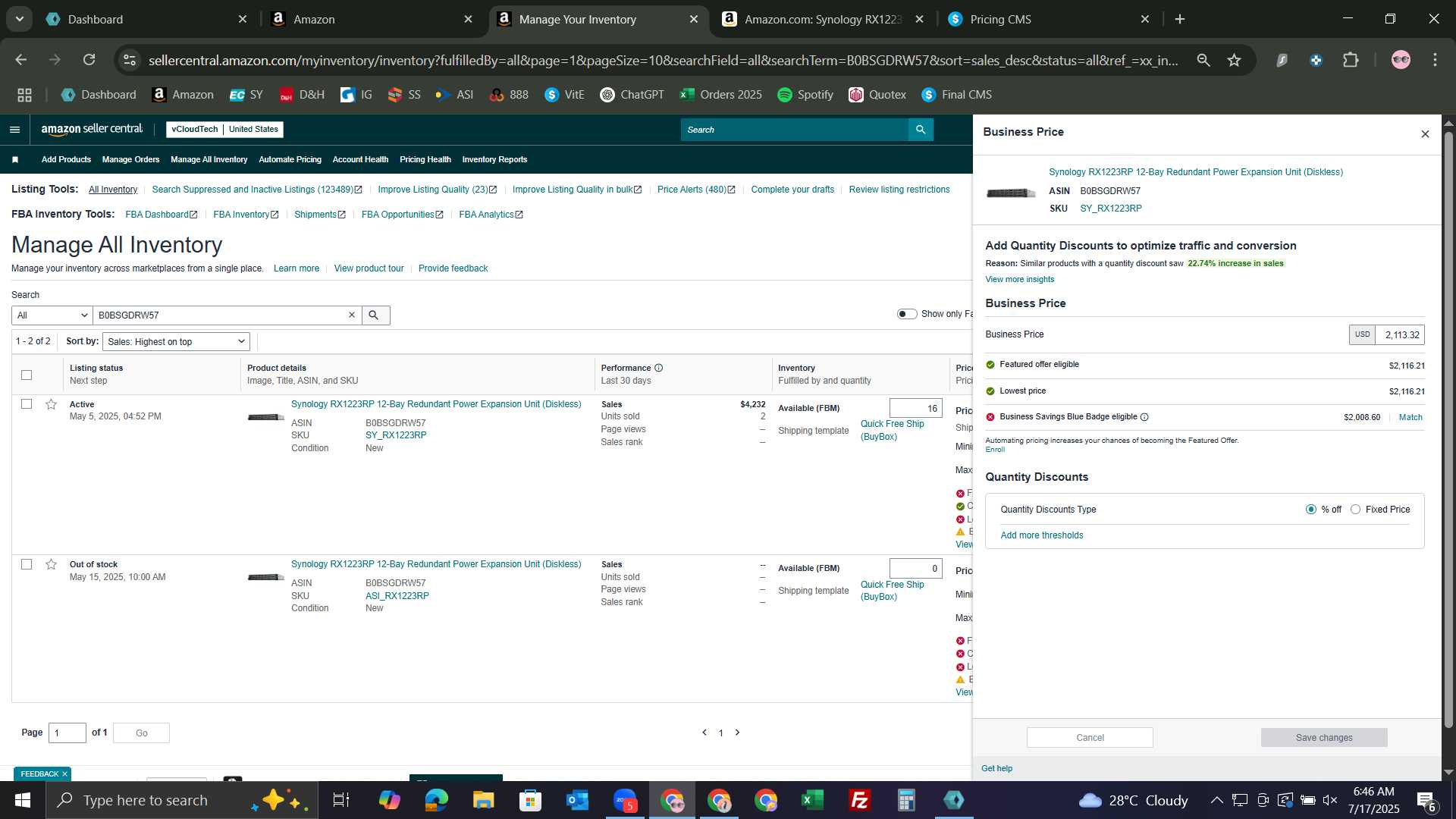Go to next inventory page arrow
1456x819 pixels.
(737, 733)
